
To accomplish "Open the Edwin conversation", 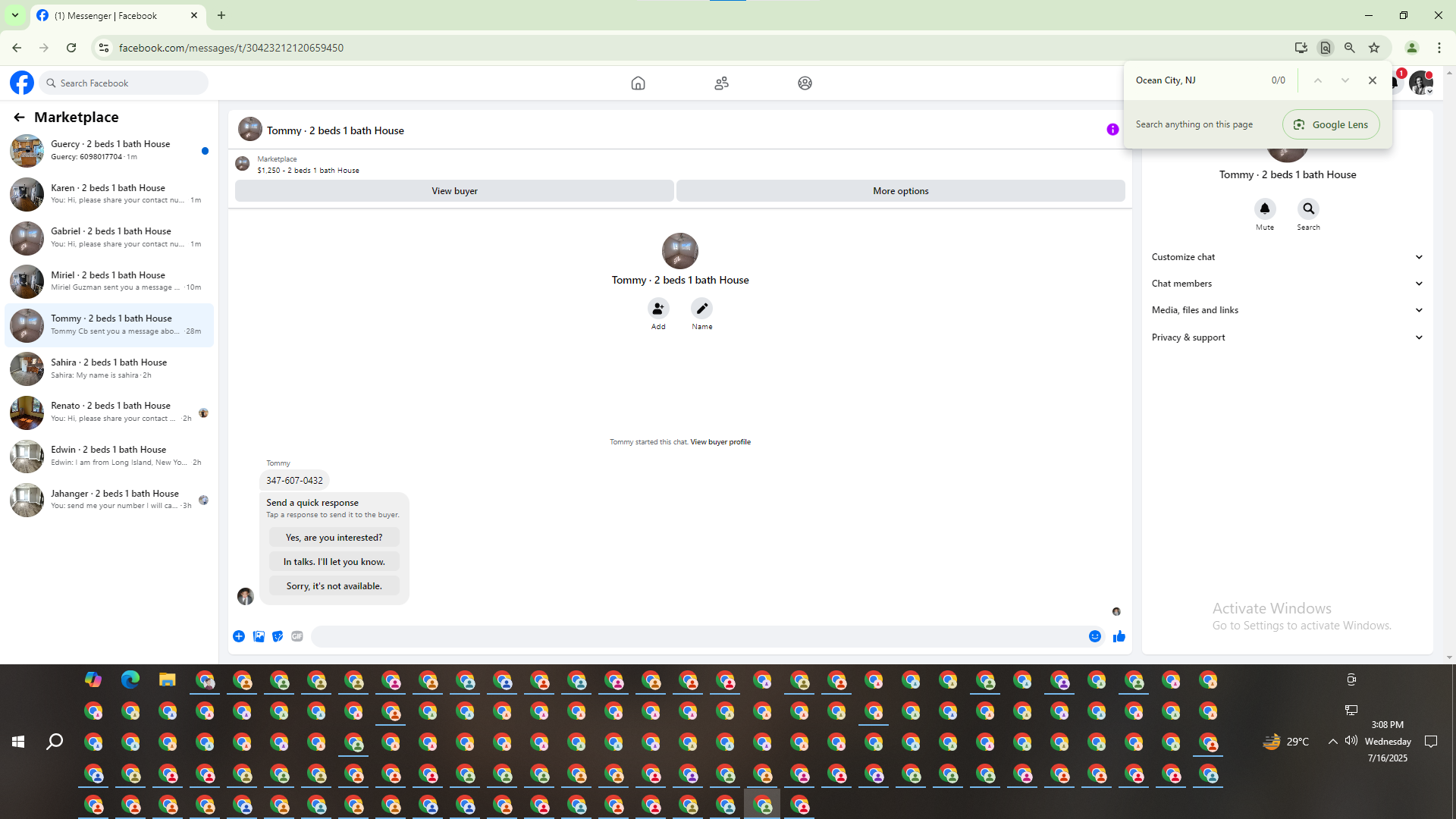I will coord(109,457).
